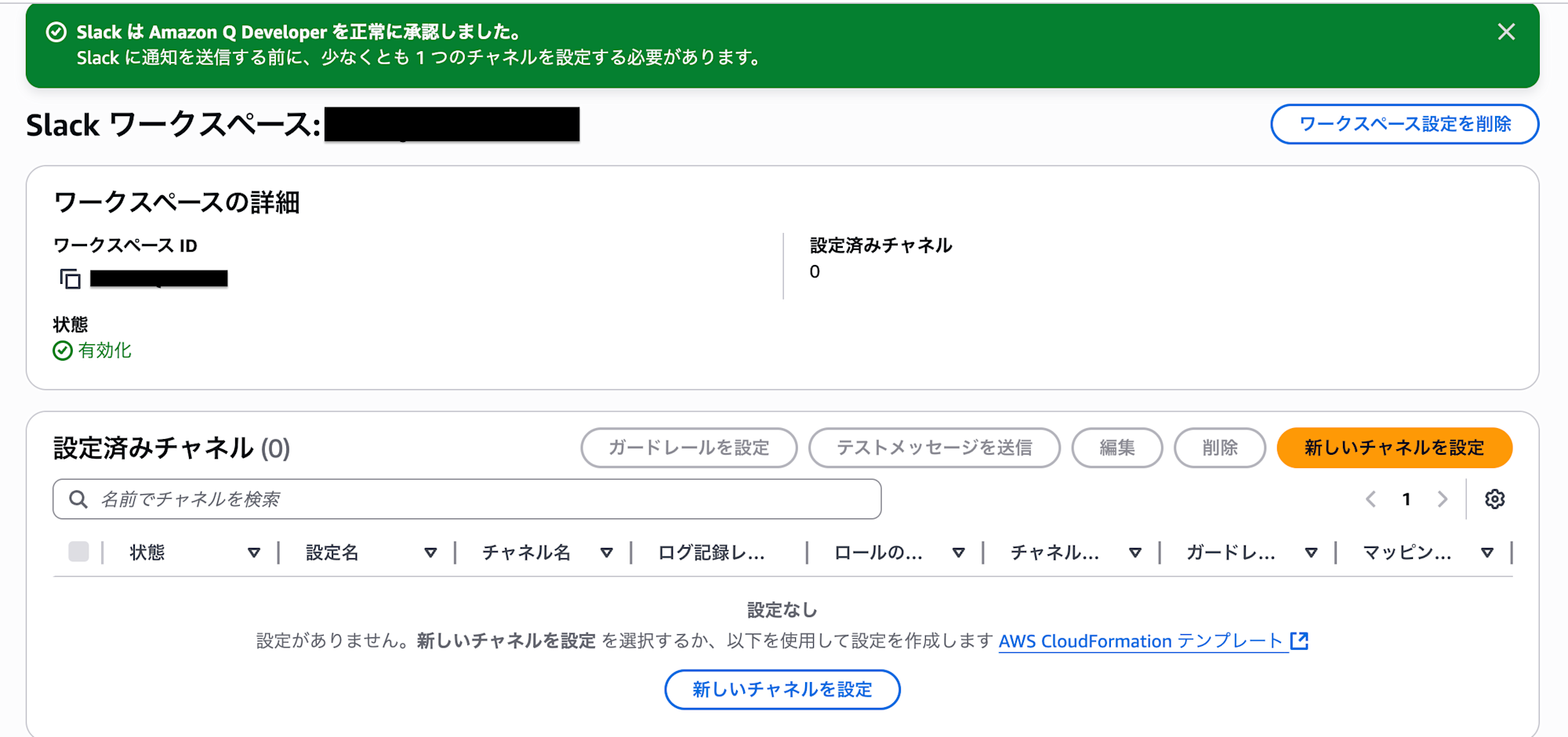
Task: Click the ガードレールを設定 button
Action: click(x=688, y=448)
